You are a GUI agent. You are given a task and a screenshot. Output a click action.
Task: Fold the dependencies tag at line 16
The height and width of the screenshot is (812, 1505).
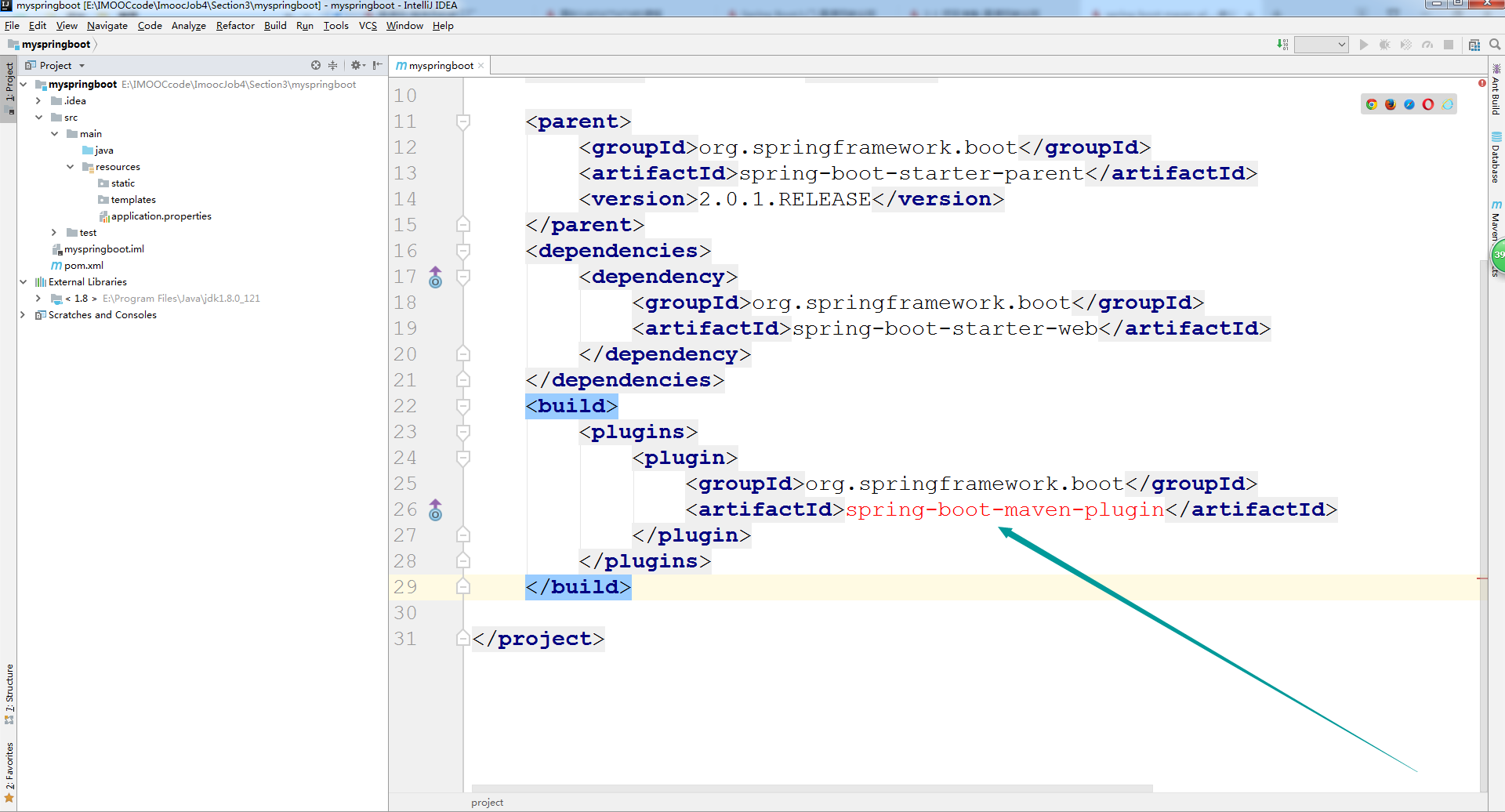point(463,251)
